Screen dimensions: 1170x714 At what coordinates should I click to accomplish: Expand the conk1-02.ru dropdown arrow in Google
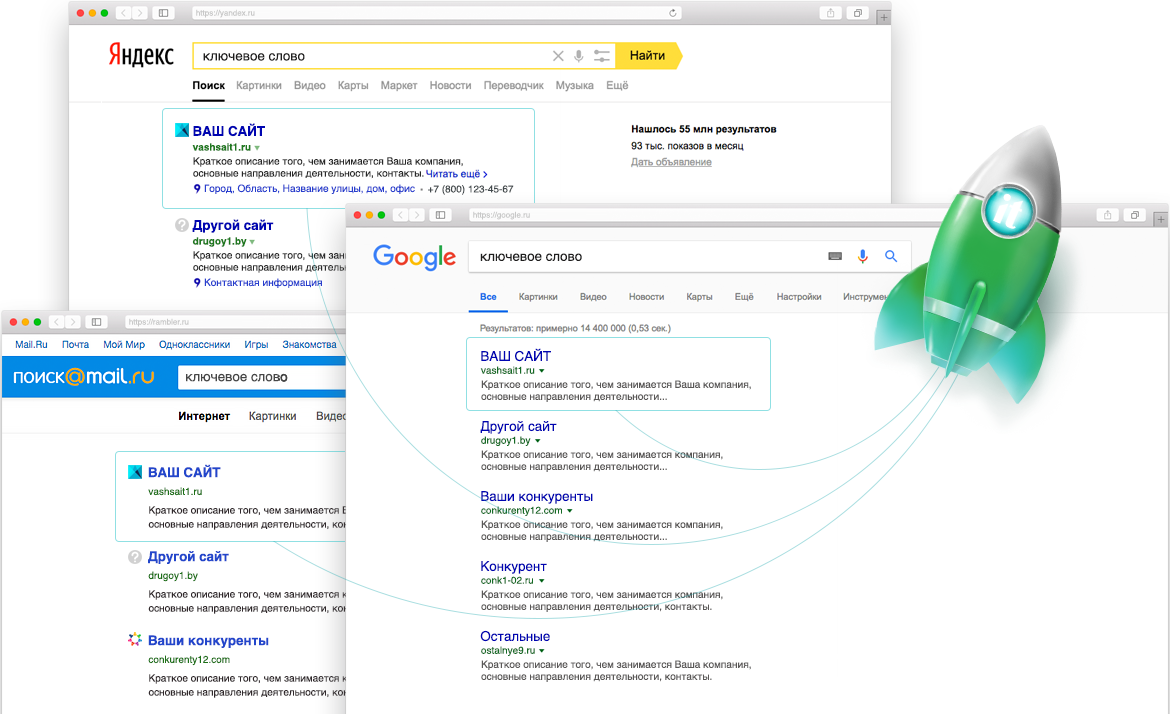coord(541,580)
